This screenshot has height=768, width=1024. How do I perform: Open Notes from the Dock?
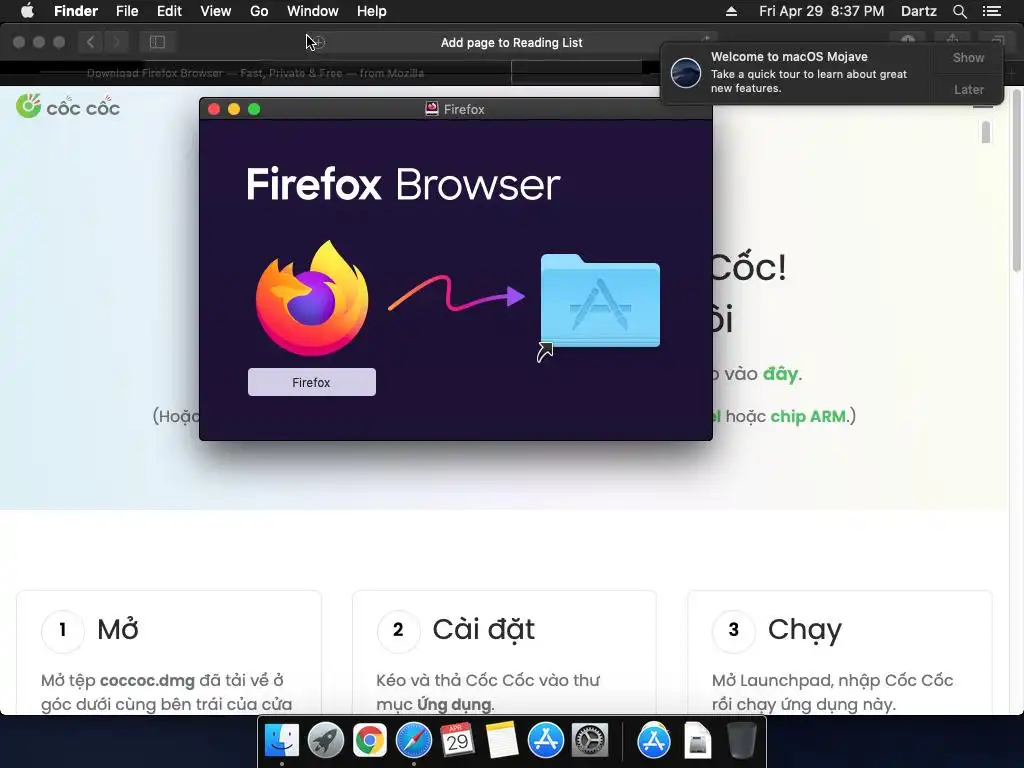pyautogui.click(x=502, y=740)
